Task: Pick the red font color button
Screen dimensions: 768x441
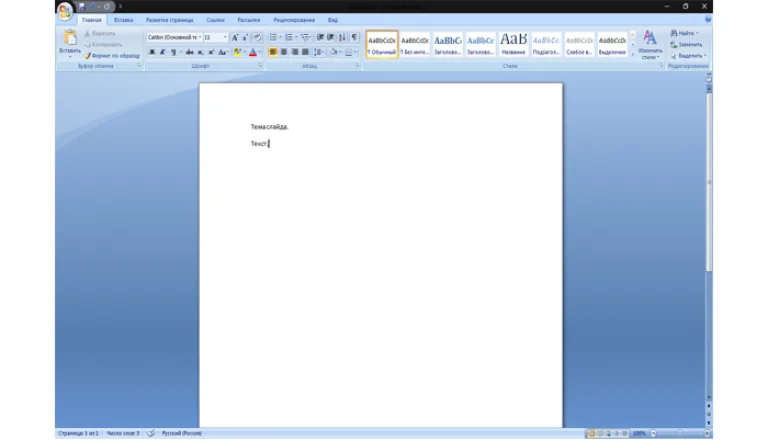Action: point(253,52)
